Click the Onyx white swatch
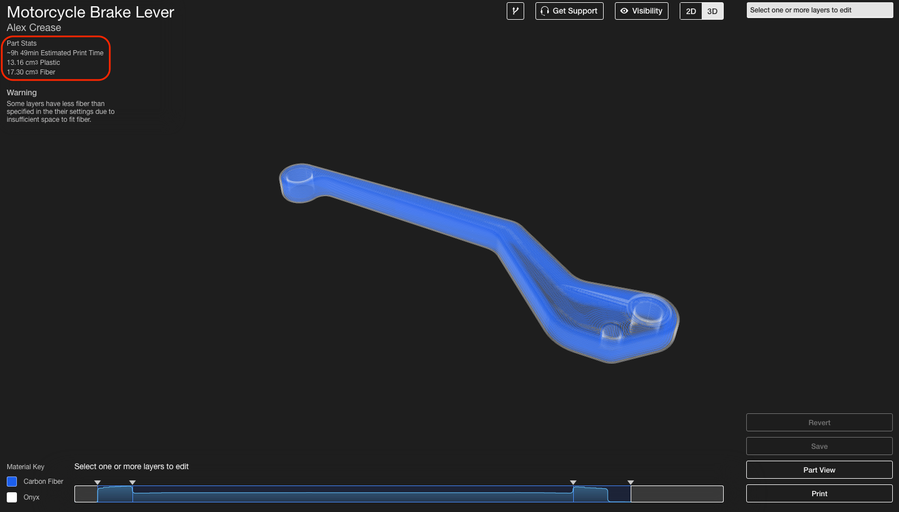The height and width of the screenshot is (512, 899). pos(12,497)
